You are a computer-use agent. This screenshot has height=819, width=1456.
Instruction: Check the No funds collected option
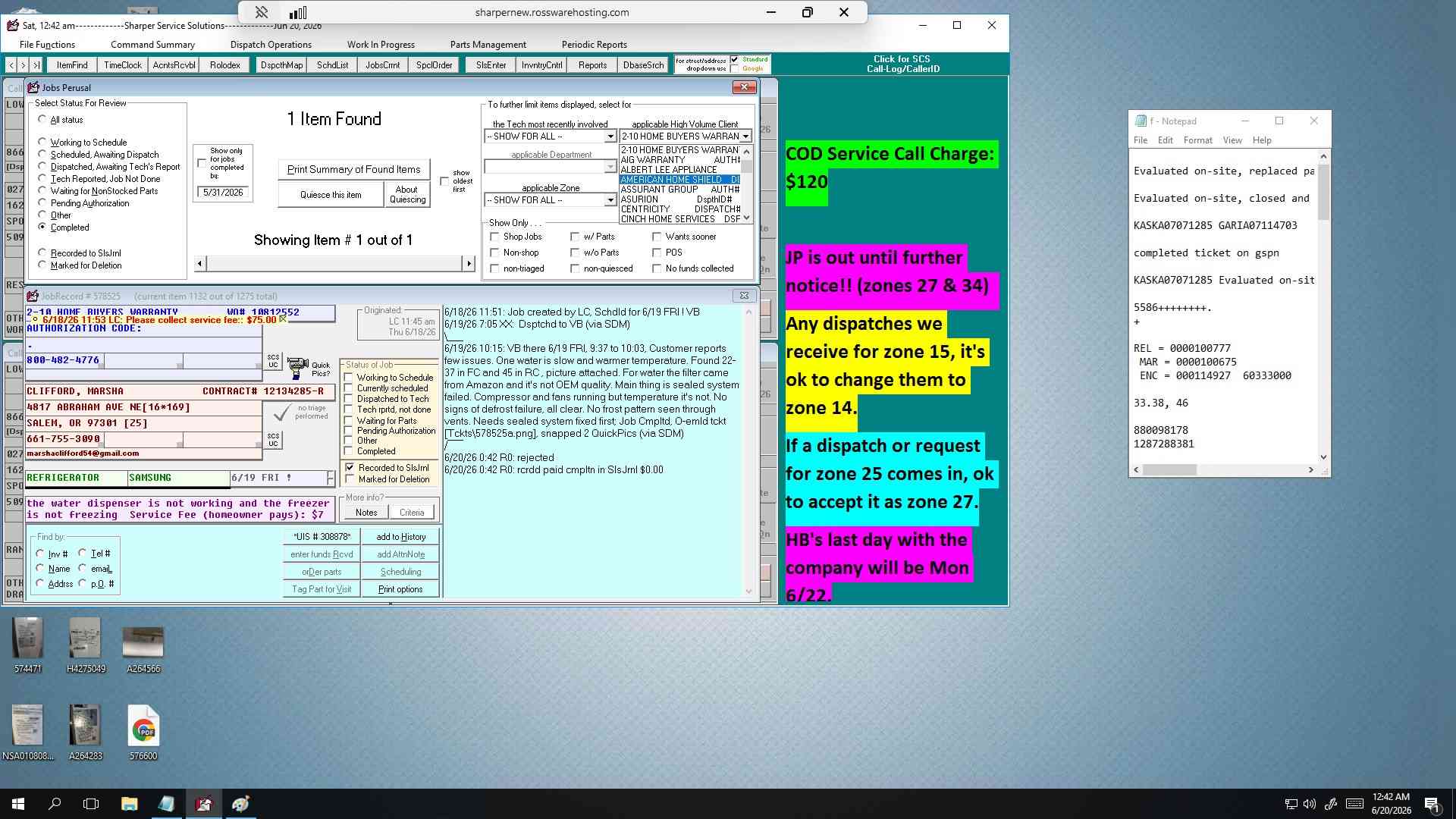657,268
